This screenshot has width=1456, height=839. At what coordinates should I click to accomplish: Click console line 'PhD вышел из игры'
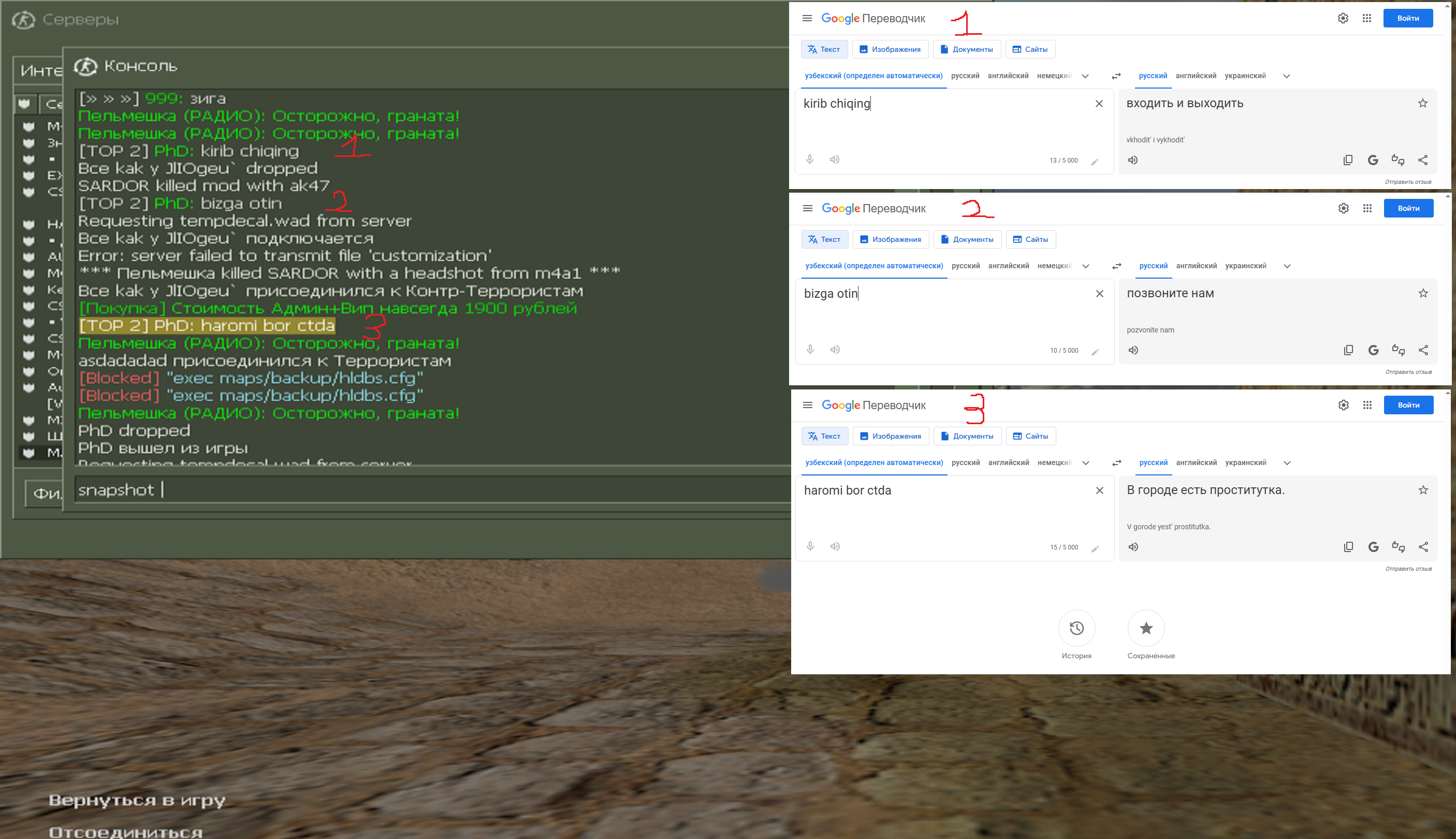tap(163, 449)
